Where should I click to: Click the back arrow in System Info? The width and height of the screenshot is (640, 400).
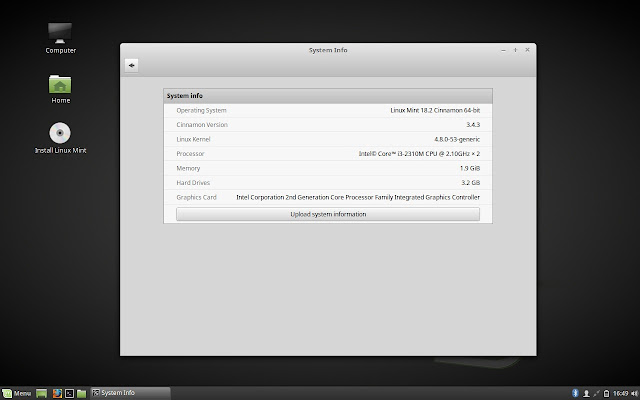pyautogui.click(x=131, y=65)
